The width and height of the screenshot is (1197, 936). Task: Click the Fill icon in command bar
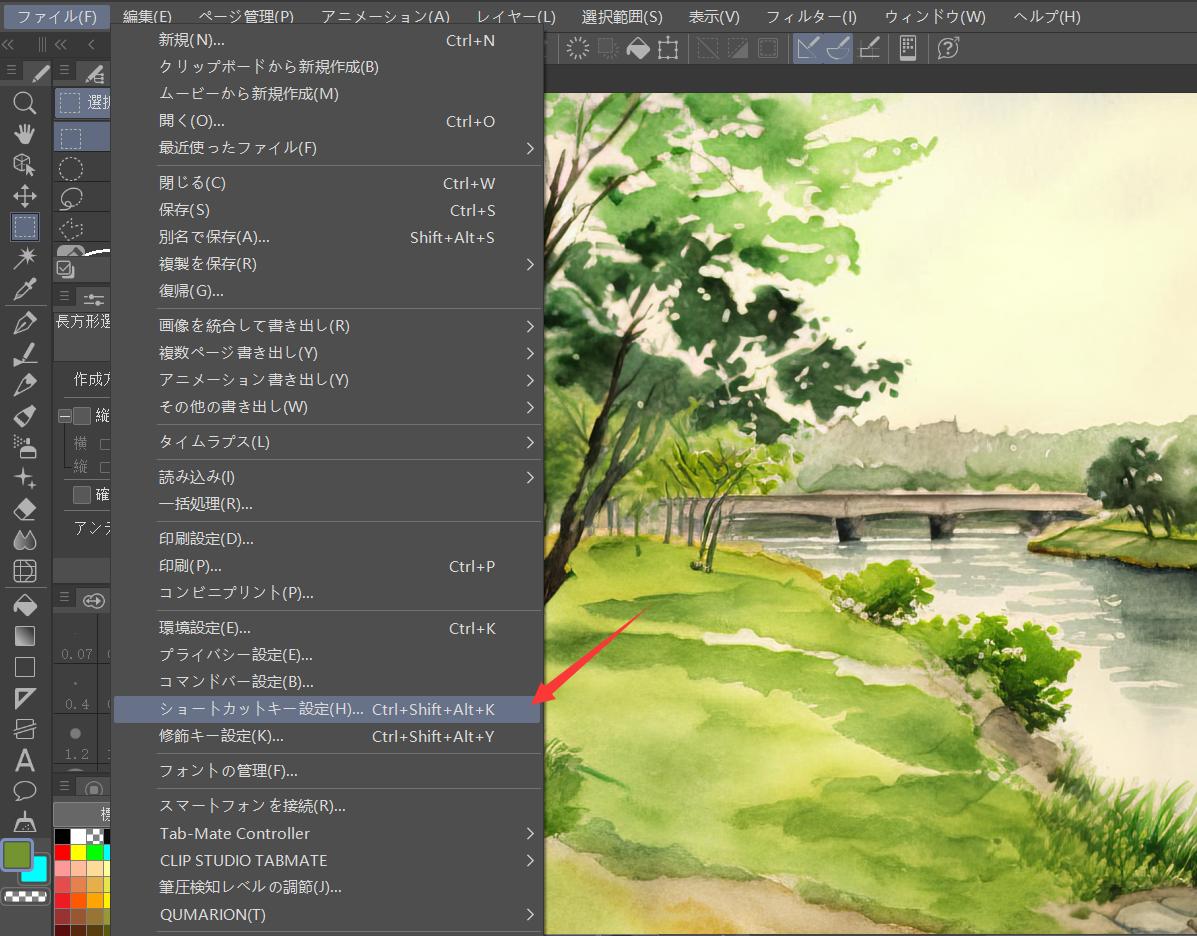[637, 49]
